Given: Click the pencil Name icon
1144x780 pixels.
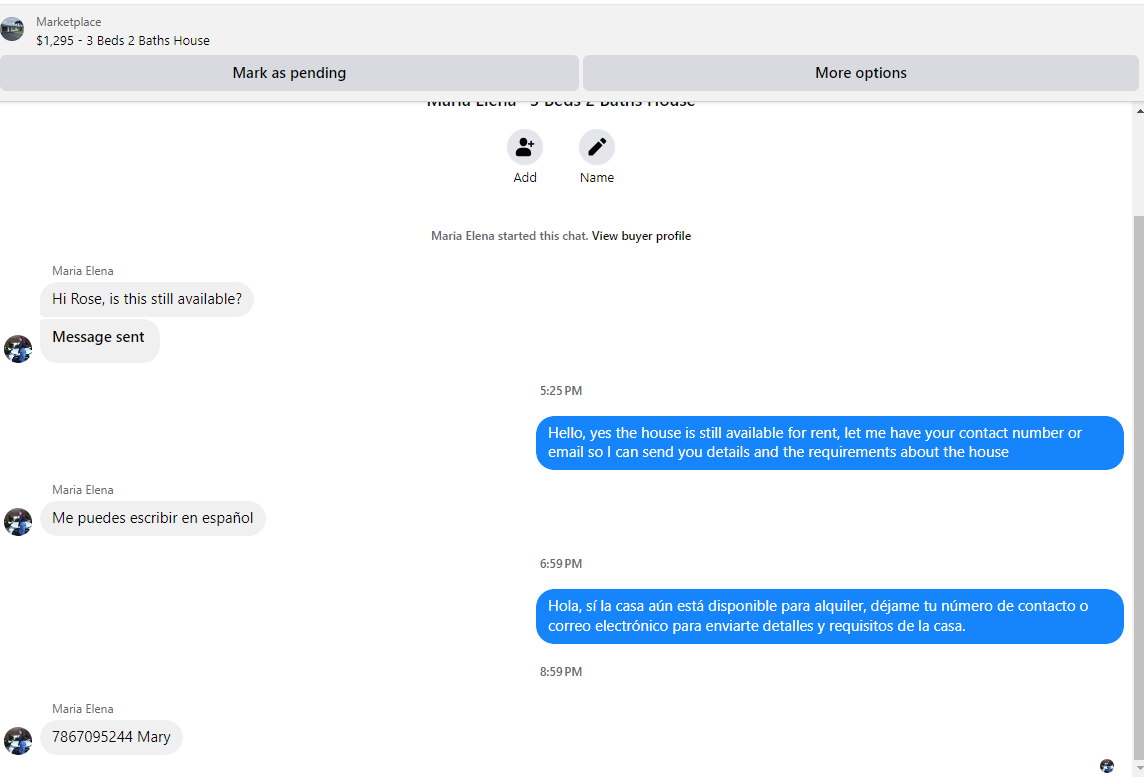Looking at the screenshot, I should click(597, 147).
